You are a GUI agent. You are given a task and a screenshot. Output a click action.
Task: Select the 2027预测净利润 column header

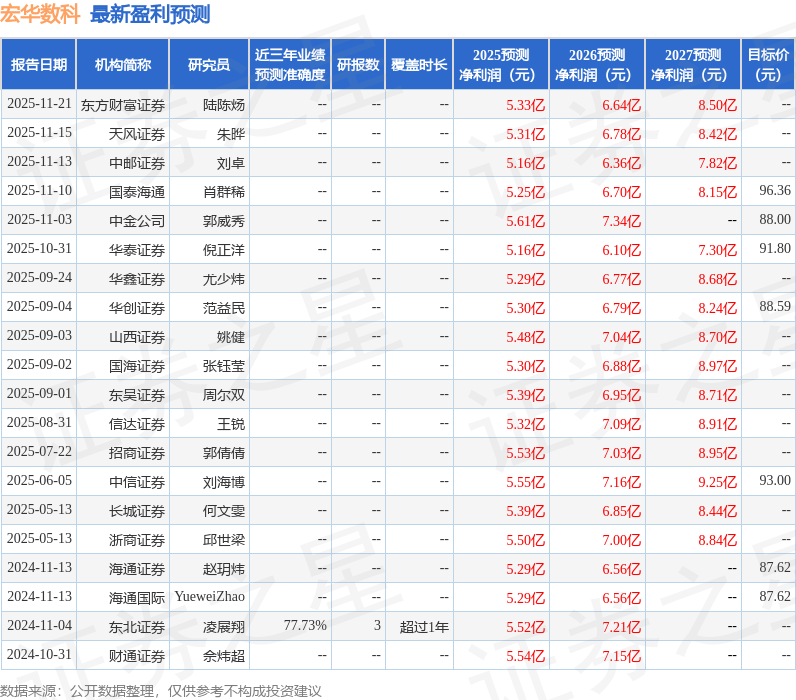693,64
